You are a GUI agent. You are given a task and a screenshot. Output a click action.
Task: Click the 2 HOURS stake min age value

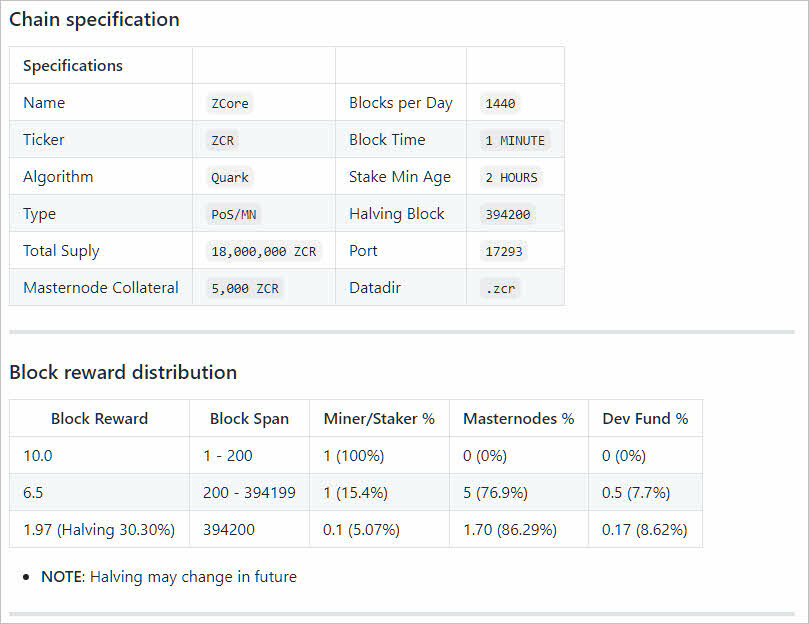(x=511, y=177)
